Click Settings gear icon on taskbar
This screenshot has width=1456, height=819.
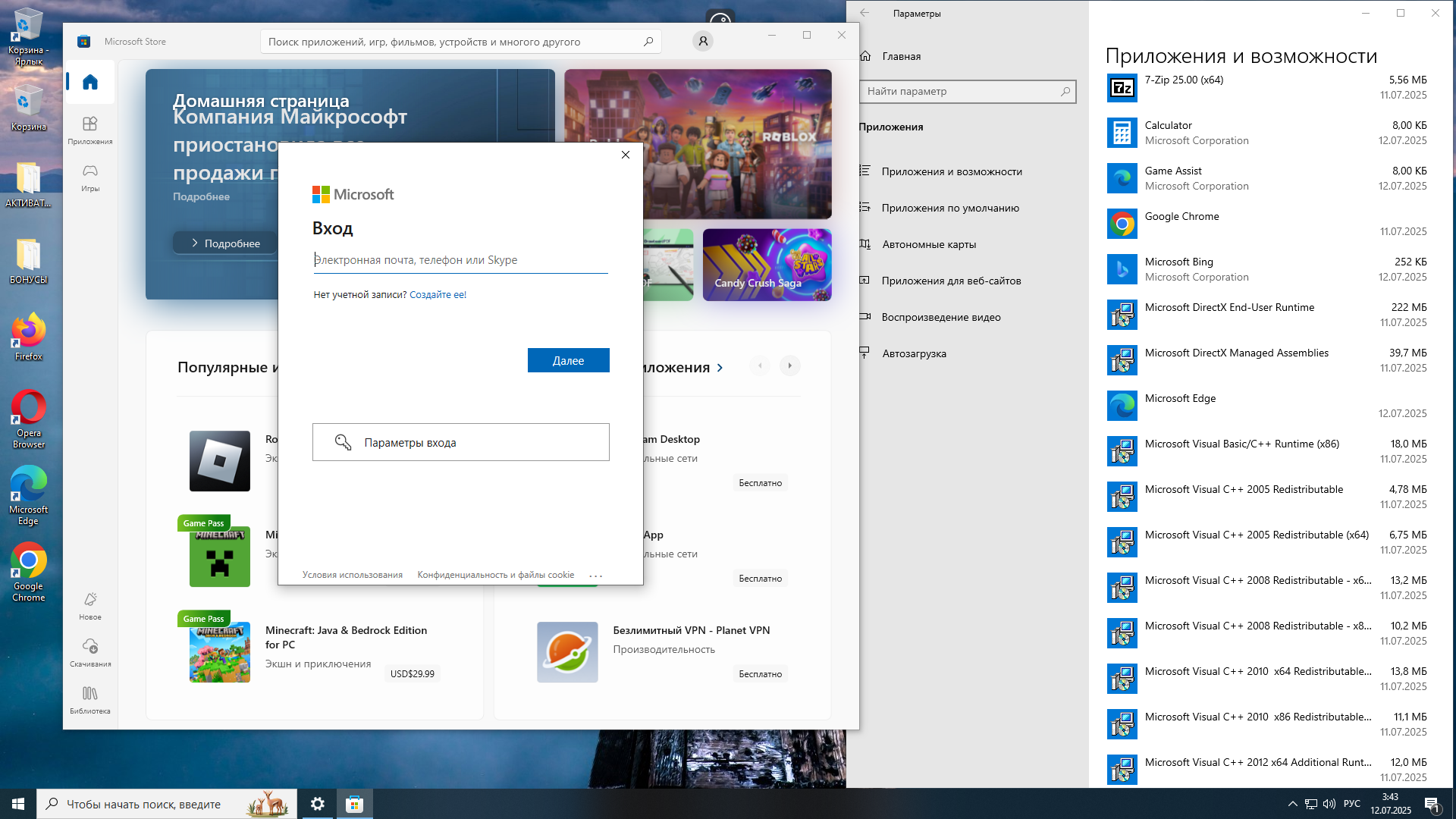point(318,804)
